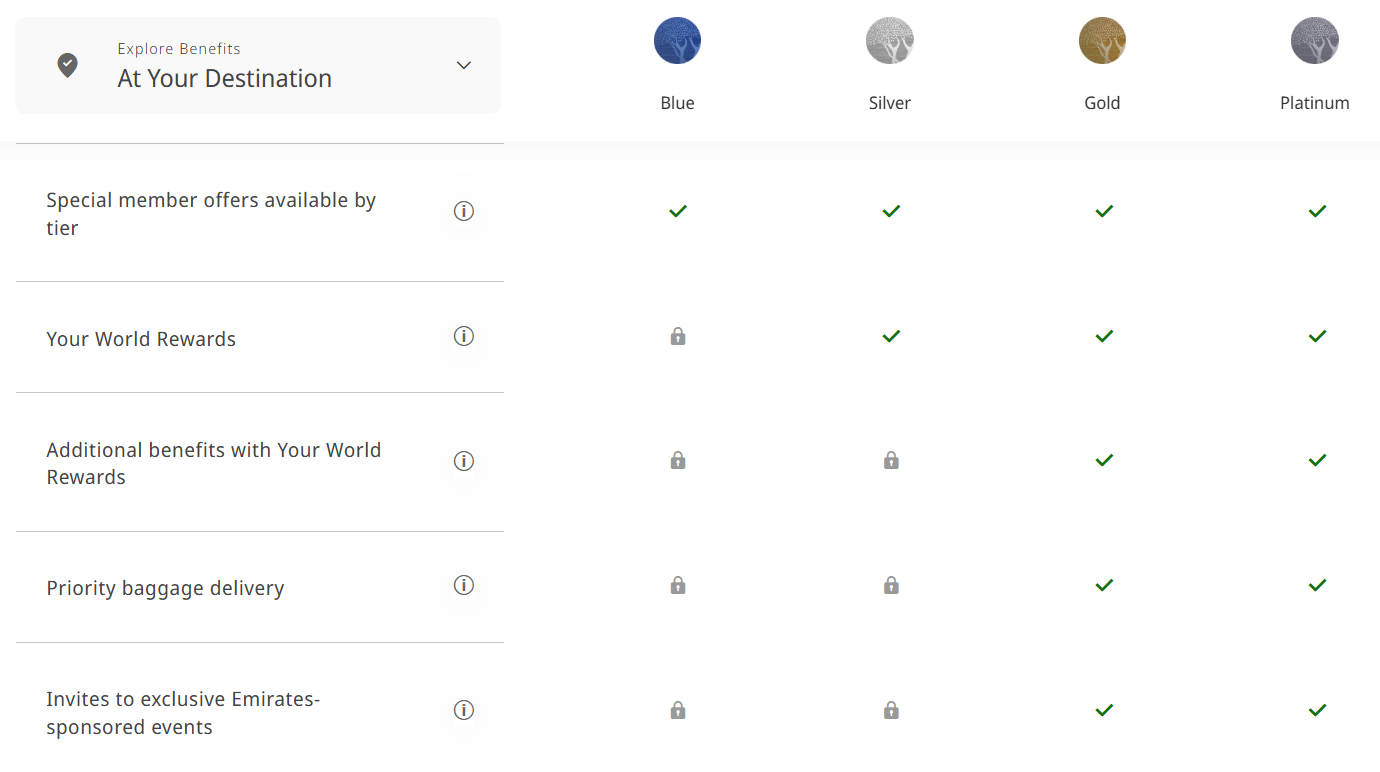The image size is (1380, 772).
Task: Click info icon for Additional benefits row
Action: 463,461
